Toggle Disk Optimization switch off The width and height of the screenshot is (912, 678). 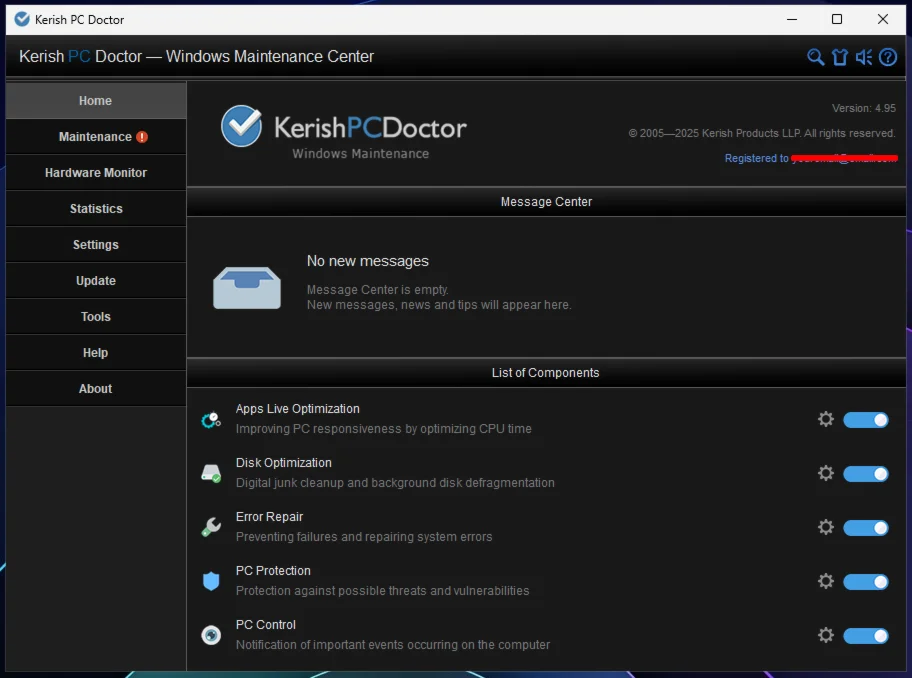[x=866, y=474]
